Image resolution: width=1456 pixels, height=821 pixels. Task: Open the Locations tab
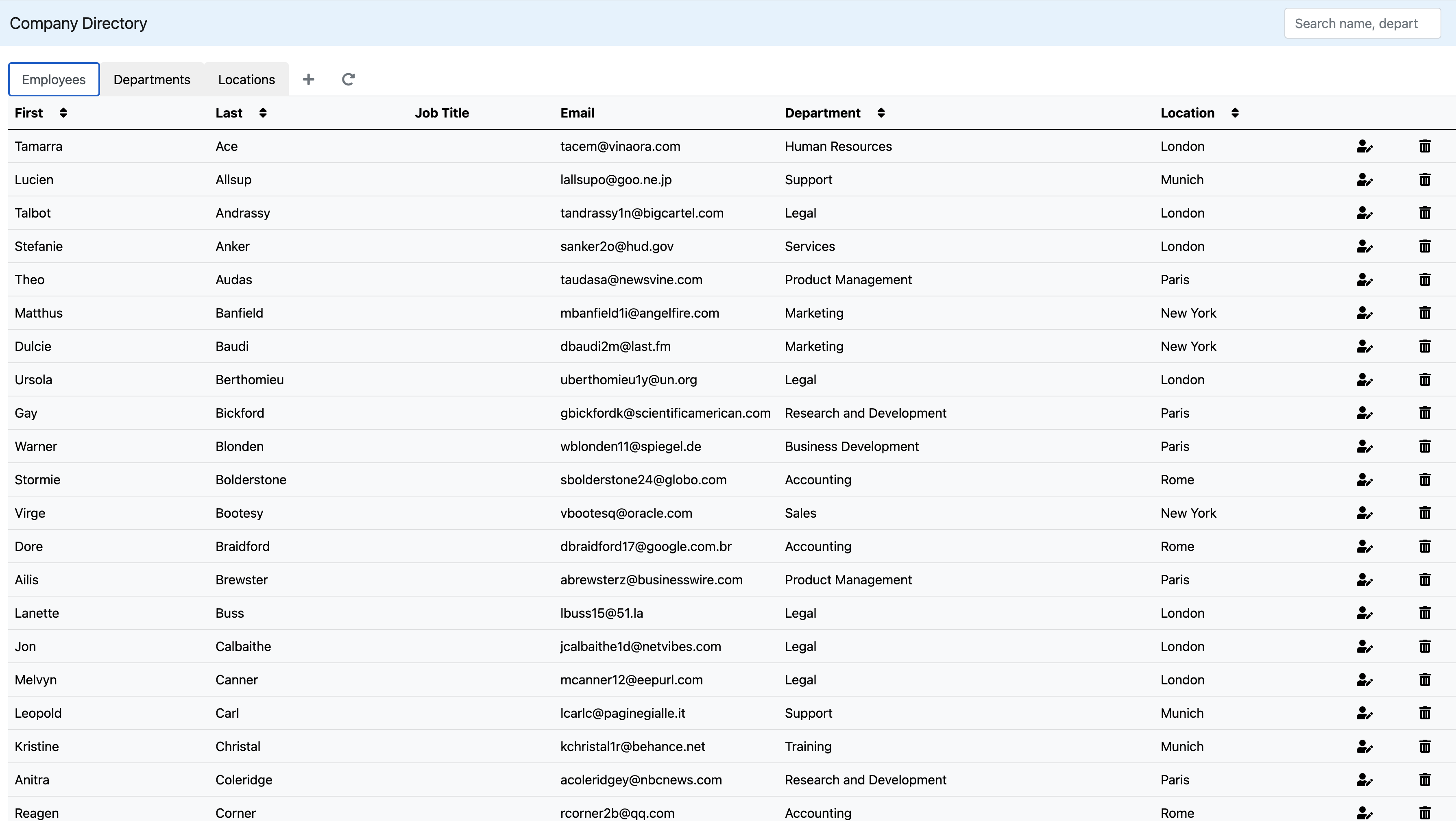246,79
